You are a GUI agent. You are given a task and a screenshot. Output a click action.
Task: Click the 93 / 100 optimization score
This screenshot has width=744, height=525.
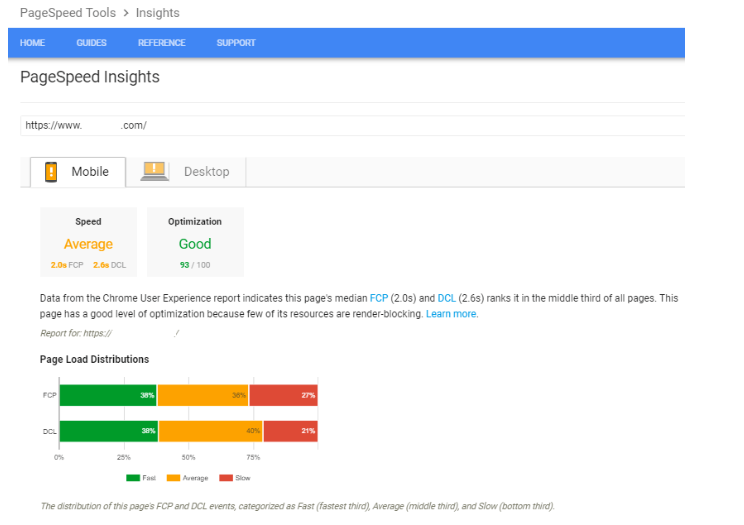pos(195,265)
